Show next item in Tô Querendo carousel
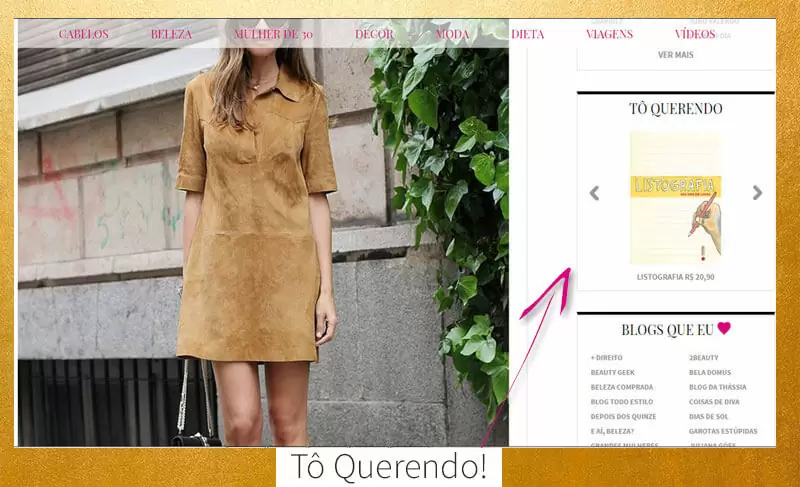This screenshot has width=800, height=487. [x=757, y=193]
